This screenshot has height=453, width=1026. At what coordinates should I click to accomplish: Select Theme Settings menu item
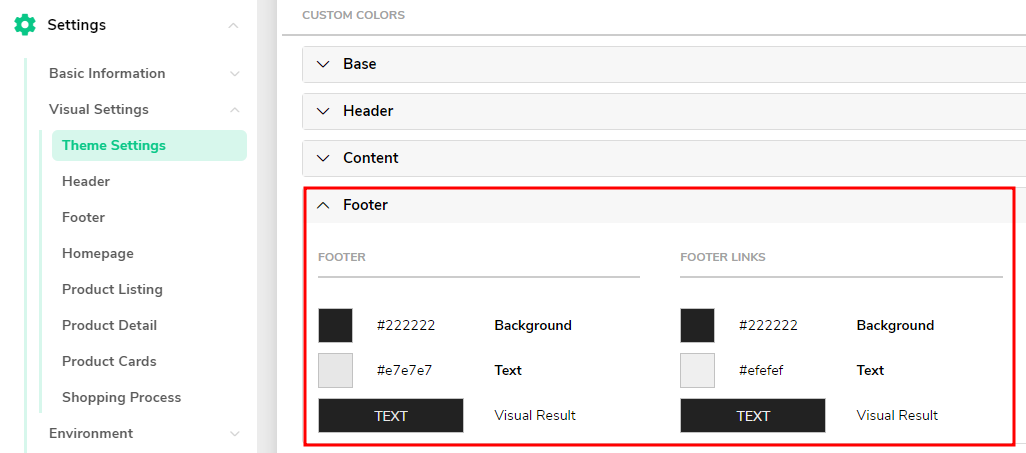149,145
